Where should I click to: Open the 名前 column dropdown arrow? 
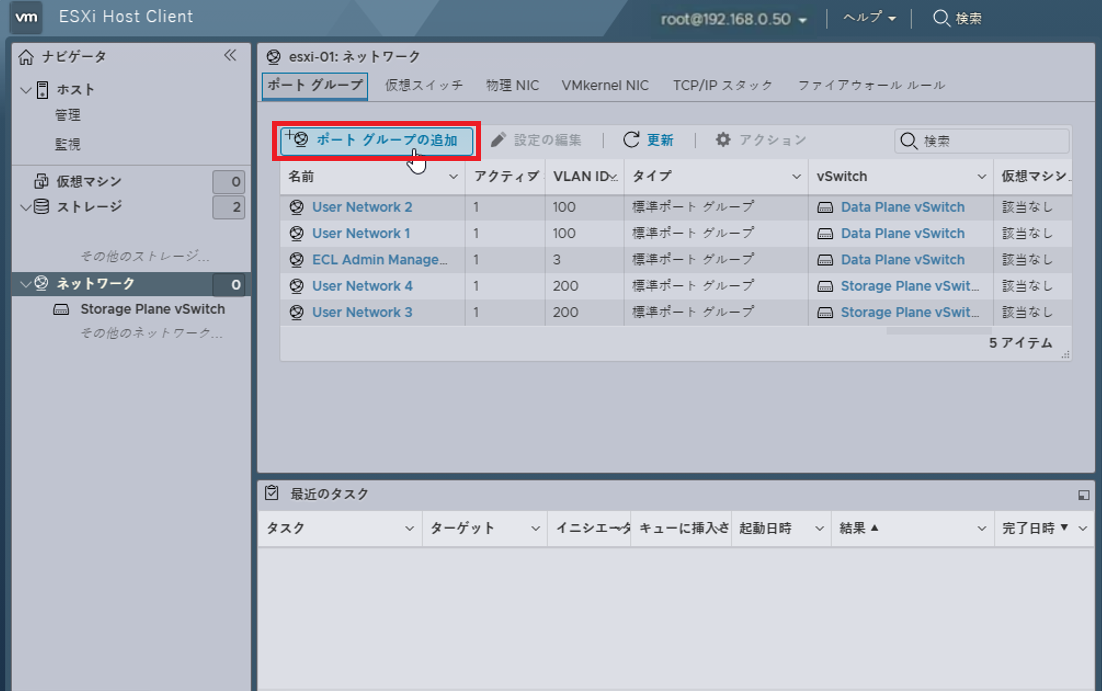pyautogui.click(x=453, y=177)
